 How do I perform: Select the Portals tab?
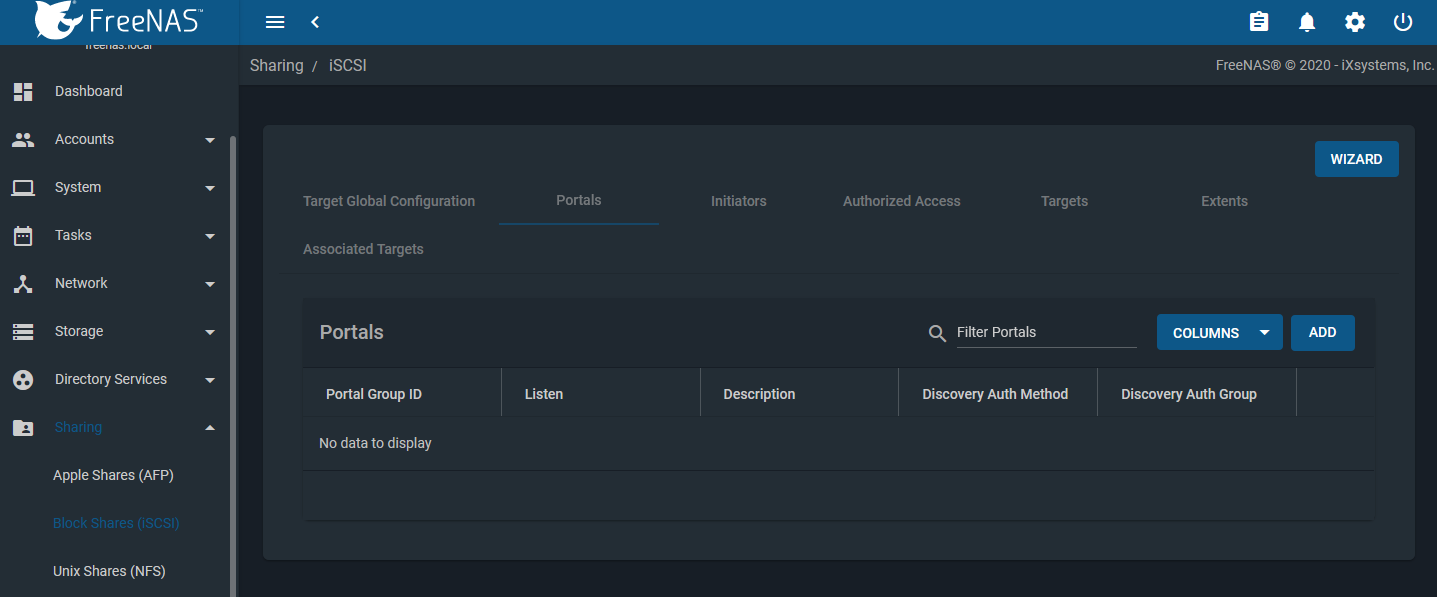coord(579,200)
